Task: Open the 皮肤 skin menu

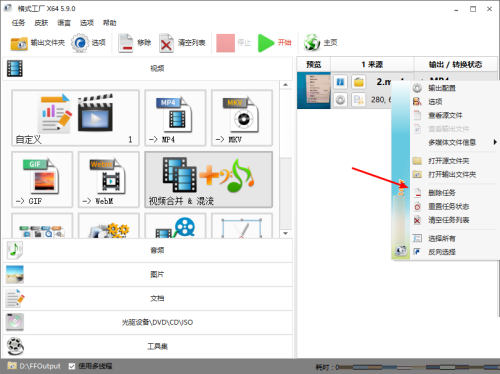Action: tap(41, 23)
